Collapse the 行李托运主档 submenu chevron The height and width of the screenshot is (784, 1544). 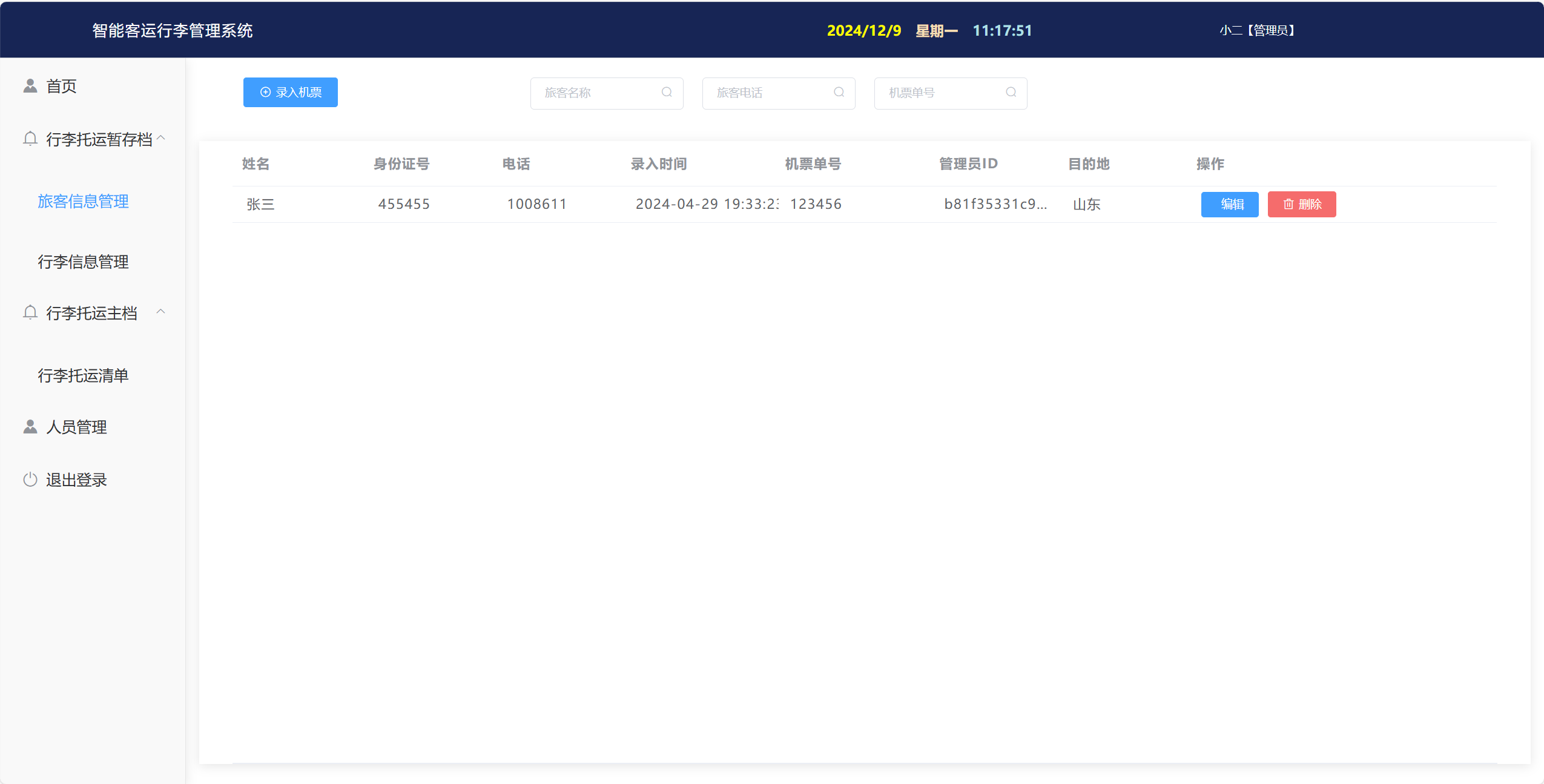pyautogui.click(x=161, y=312)
